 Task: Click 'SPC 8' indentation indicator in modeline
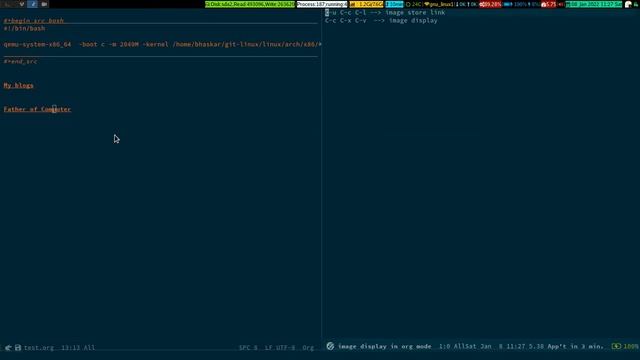coord(248,348)
